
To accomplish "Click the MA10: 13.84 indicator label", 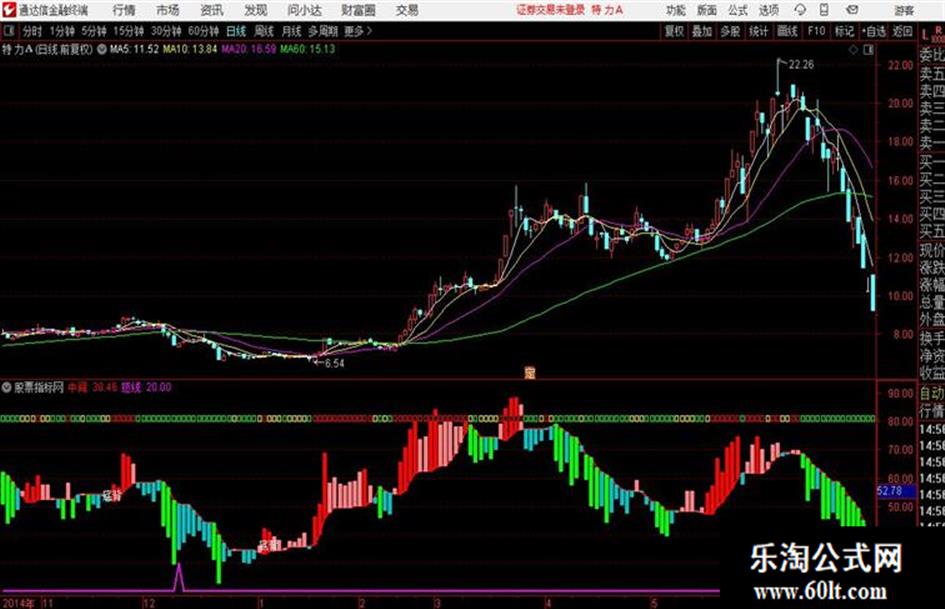I will (190, 49).
